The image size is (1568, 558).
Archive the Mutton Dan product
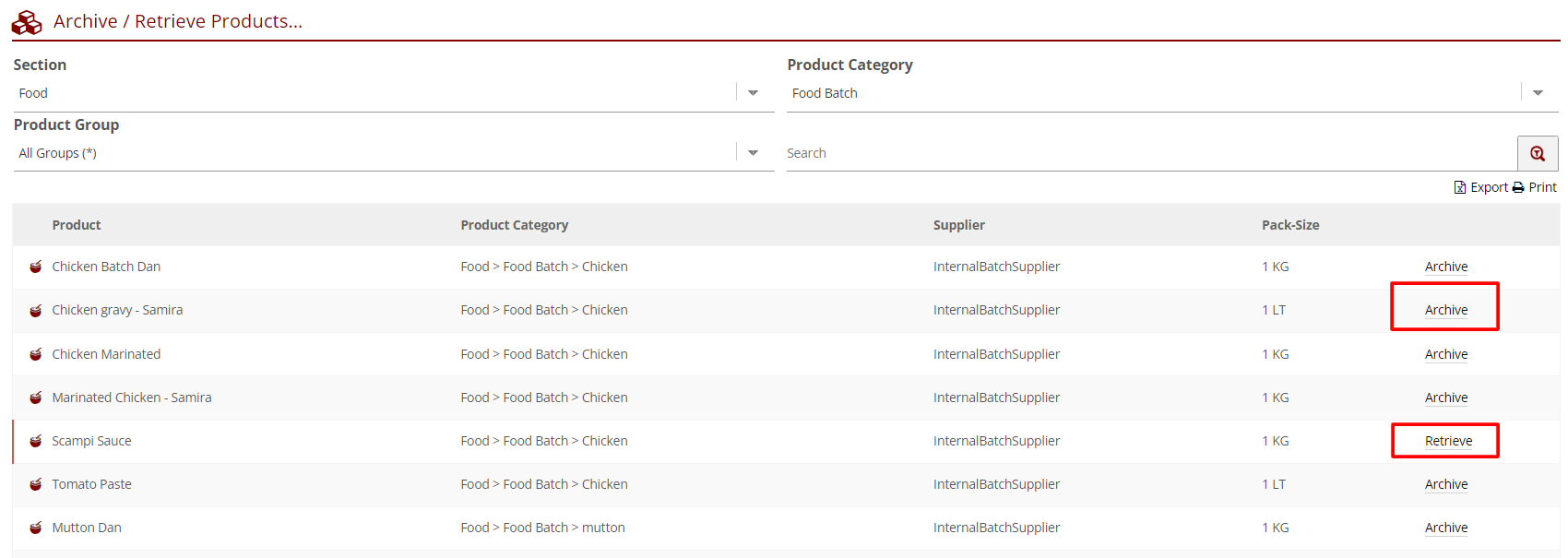[1445, 528]
